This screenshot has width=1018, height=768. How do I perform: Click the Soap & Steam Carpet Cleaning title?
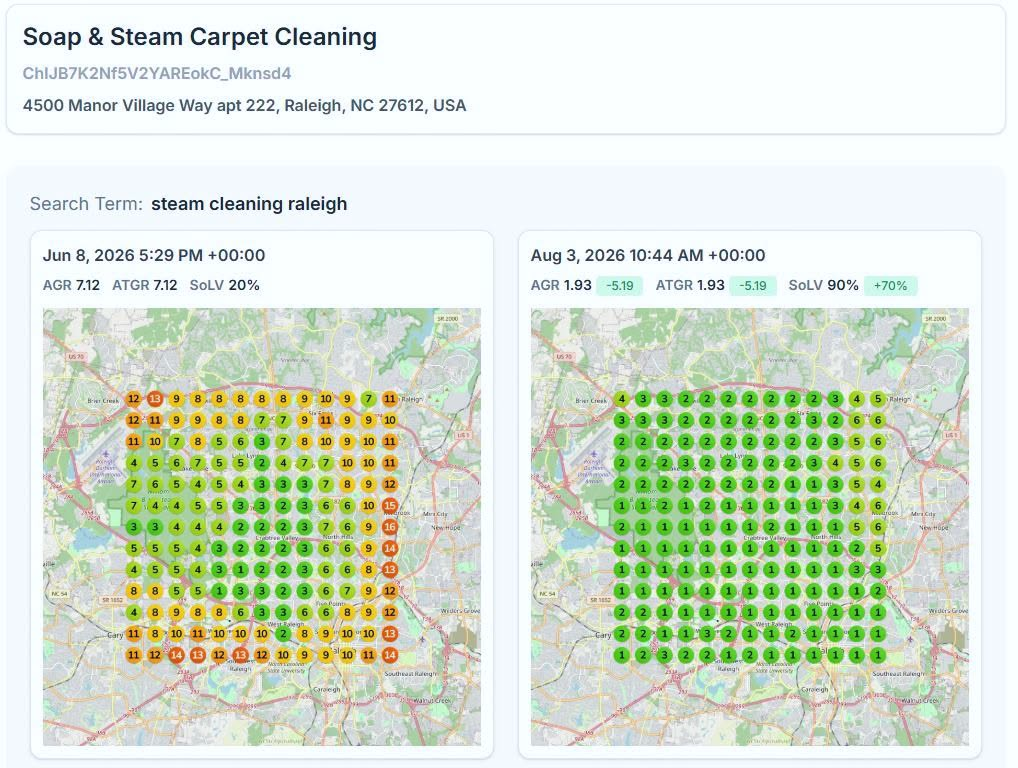tap(200, 37)
